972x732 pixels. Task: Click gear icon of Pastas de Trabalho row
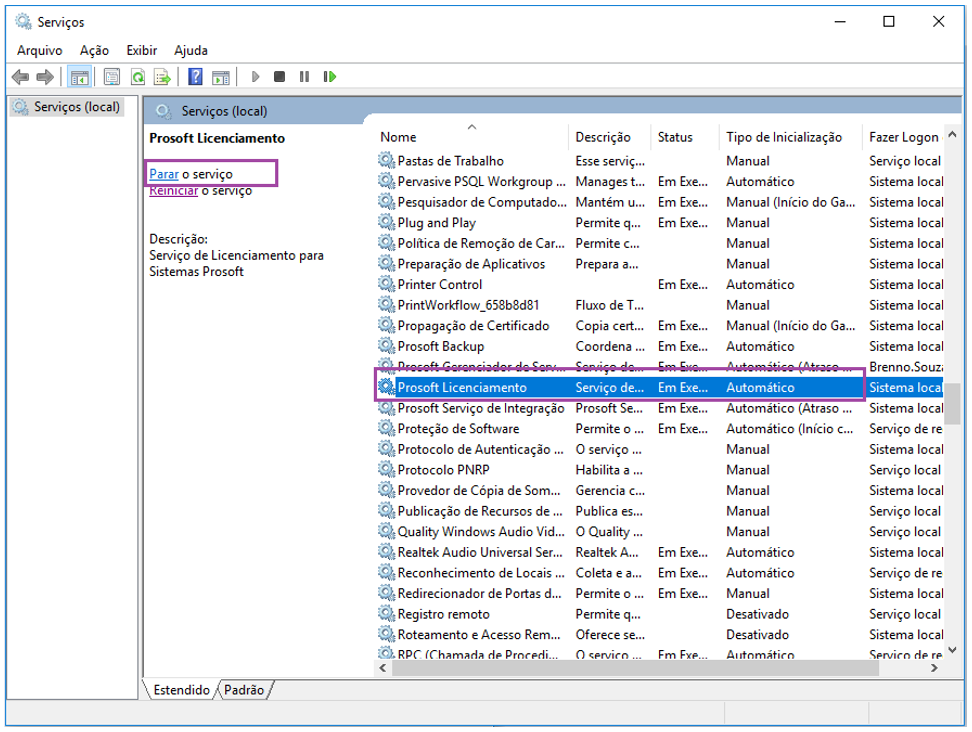coord(386,160)
